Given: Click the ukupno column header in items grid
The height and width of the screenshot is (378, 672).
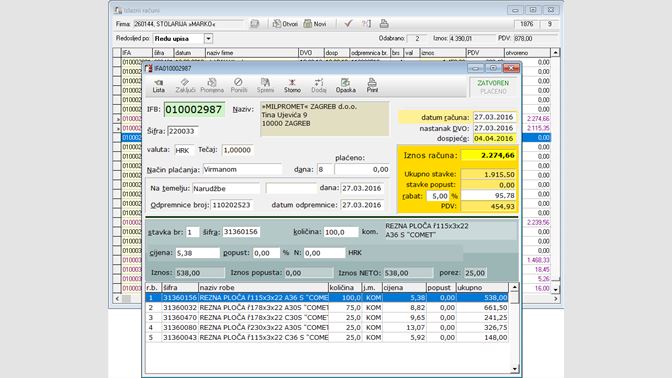Looking at the screenshot, I should (x=482, y=288).
